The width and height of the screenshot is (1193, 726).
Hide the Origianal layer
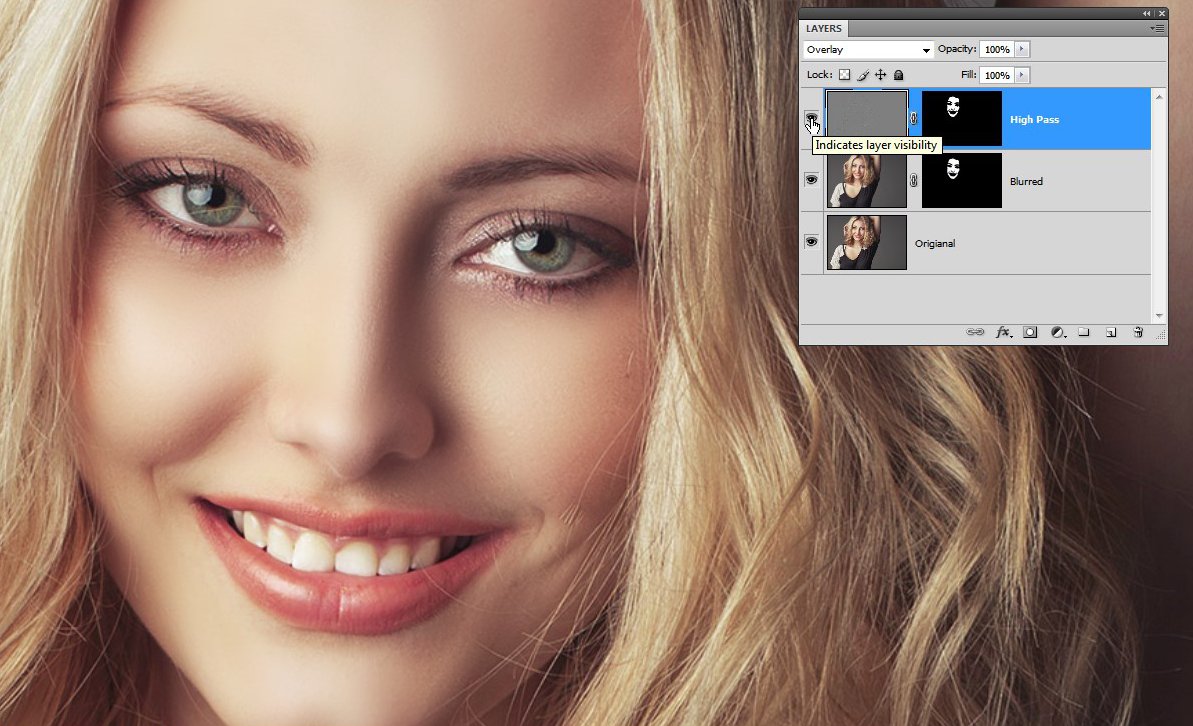point(811,241)
